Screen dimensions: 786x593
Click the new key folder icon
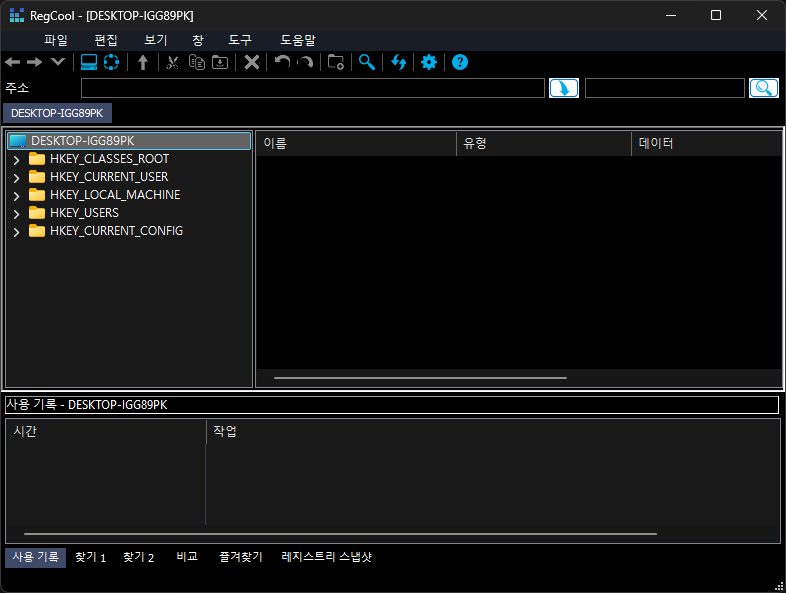(x=335, y=62)
